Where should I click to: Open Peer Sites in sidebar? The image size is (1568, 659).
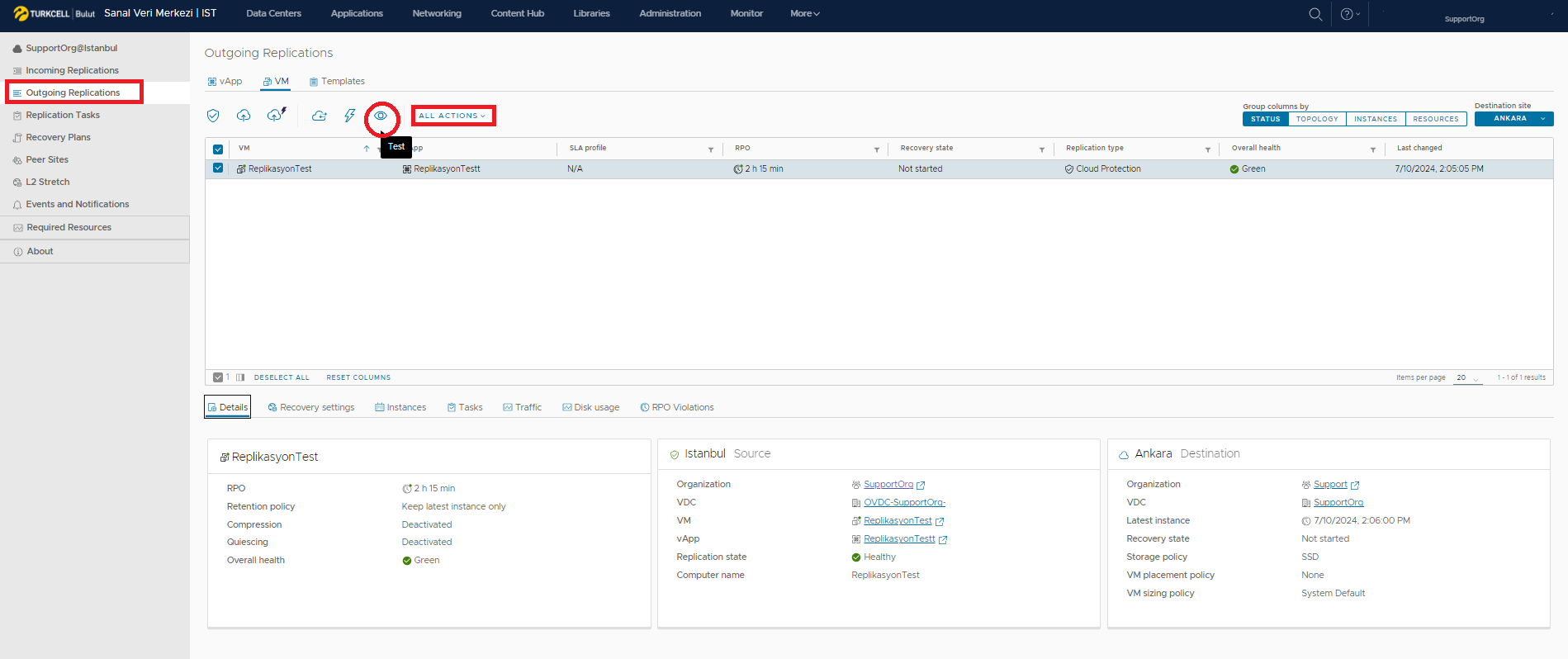point(47,159)
